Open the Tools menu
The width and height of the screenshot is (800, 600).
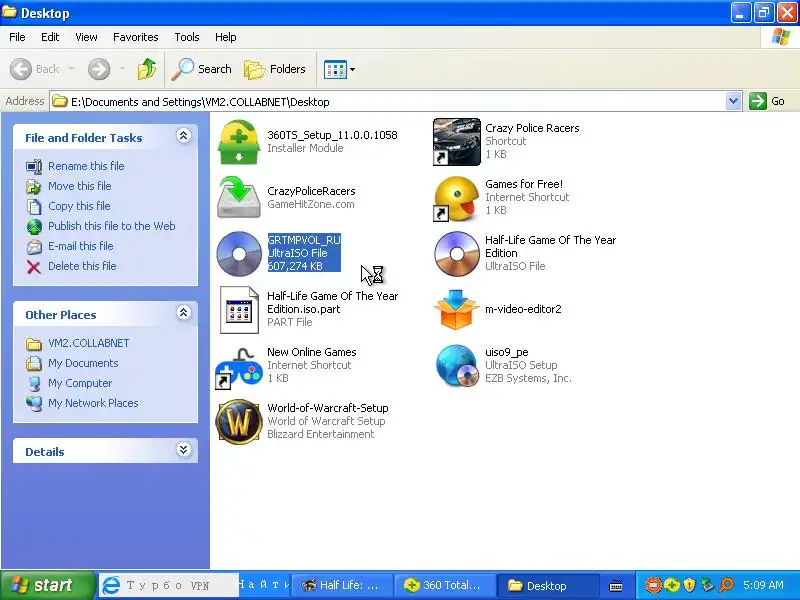[x=187, y=37]
